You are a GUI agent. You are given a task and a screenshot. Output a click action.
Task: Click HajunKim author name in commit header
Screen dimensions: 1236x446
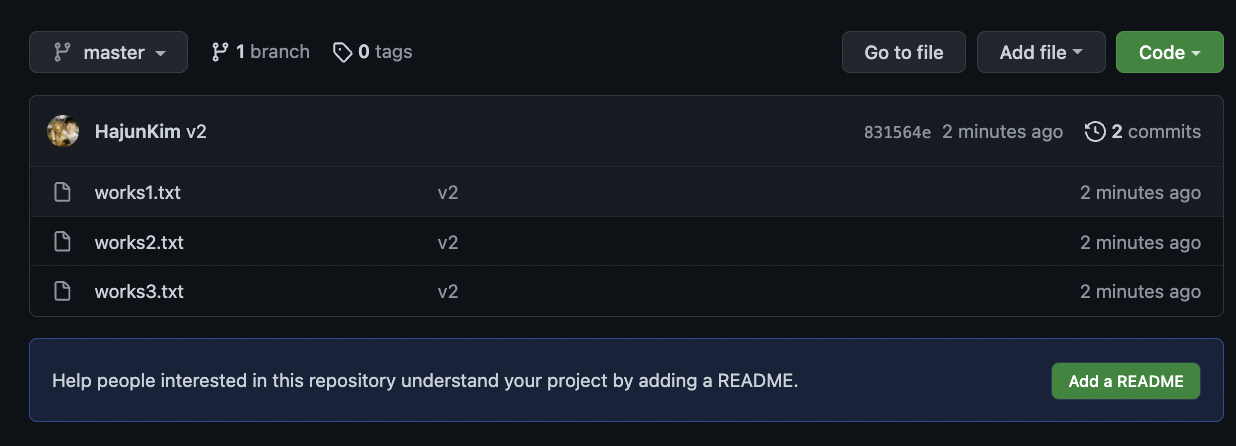[138, 131]
